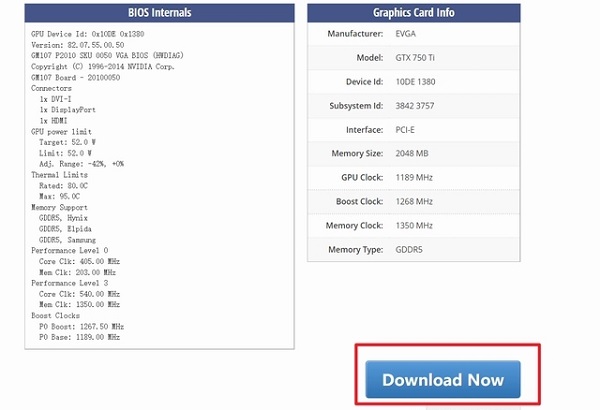Click the GM107 P2010 SKU VGA BIOS line
This screenshot has height=410, width=600.
[107, 56]
